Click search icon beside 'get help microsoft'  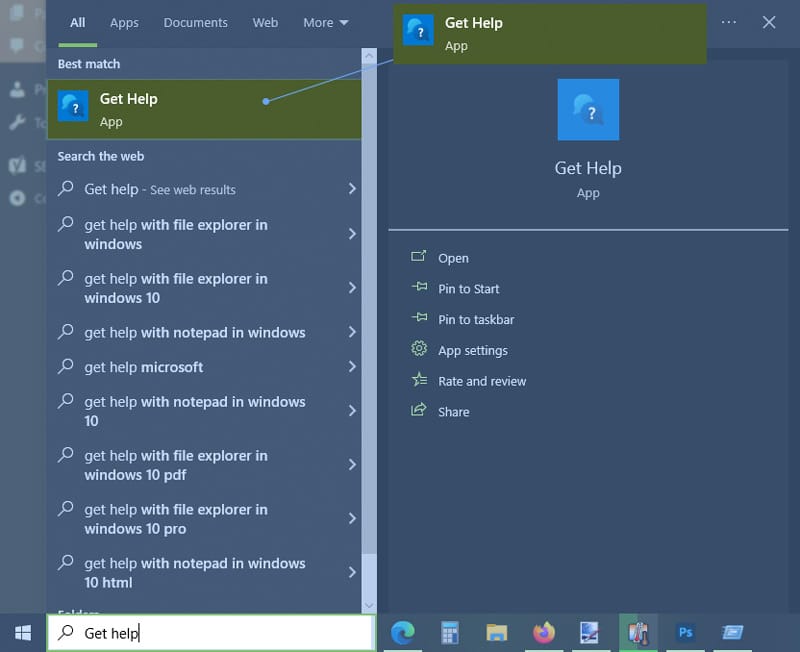click(x=66, y=366)
